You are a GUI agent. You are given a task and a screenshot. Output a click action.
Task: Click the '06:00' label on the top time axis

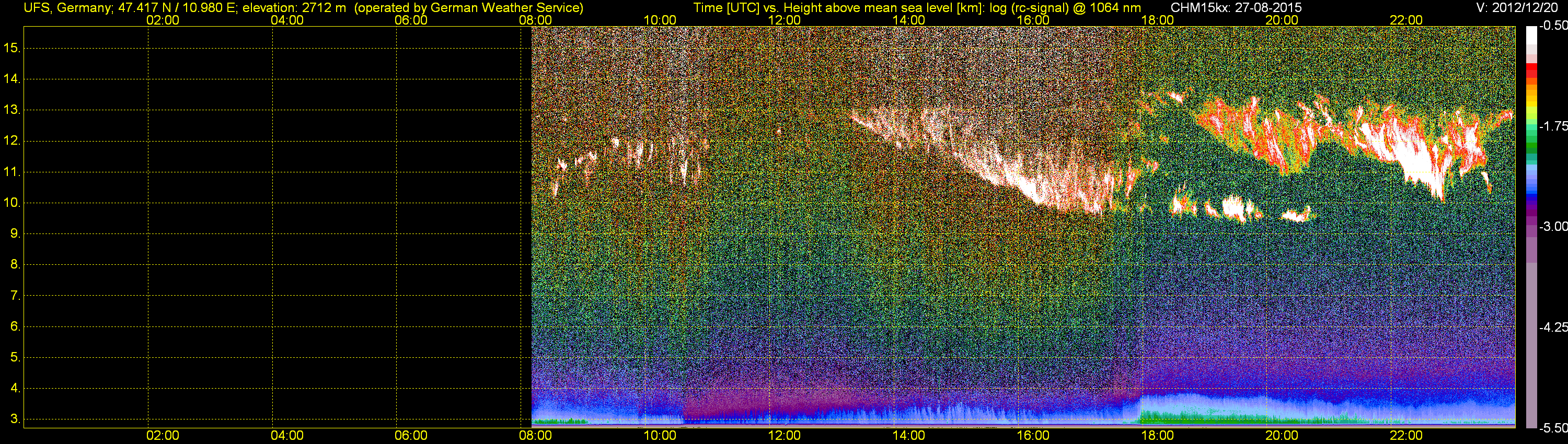pos(411,20)
